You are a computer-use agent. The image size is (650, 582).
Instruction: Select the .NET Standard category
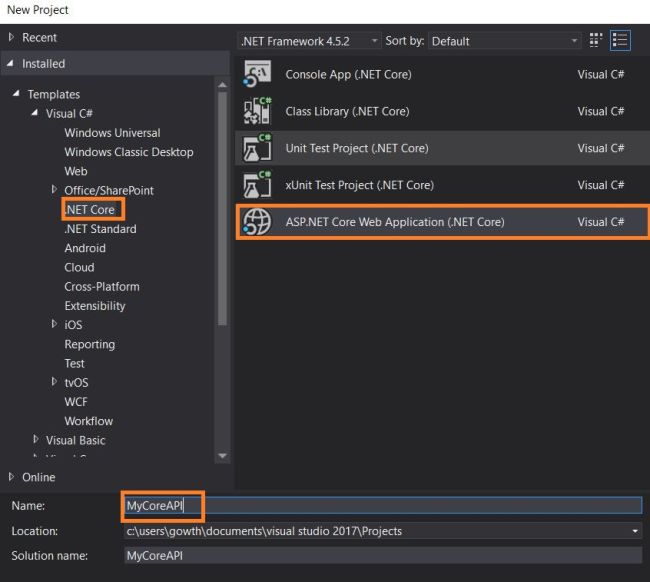point(100,229)
